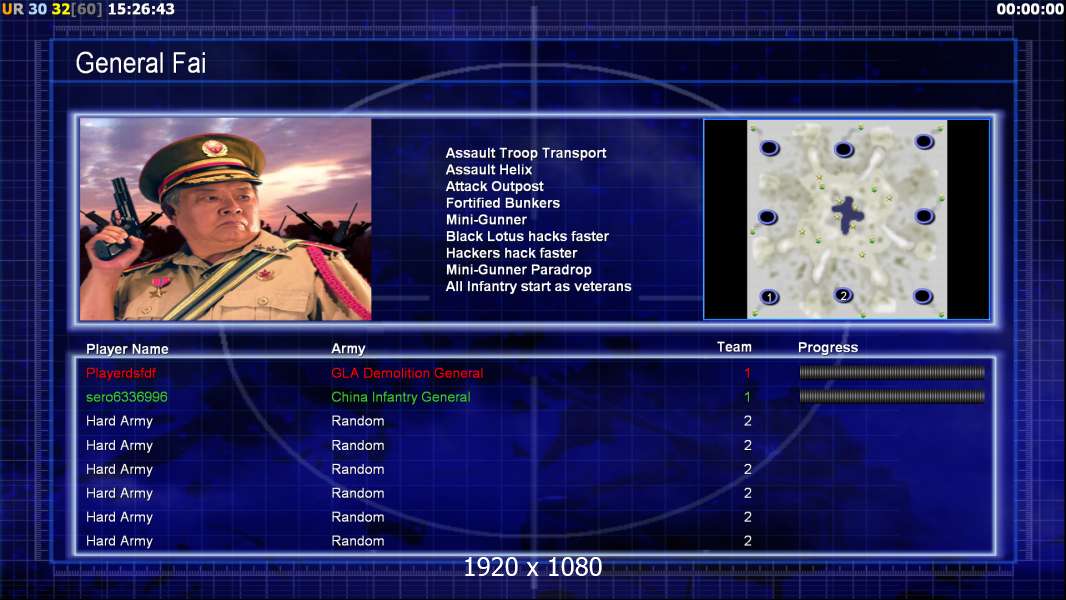Click the "UR" indicator in overlay
Viewport: 1066px width, 600px height.
point(12,9)
